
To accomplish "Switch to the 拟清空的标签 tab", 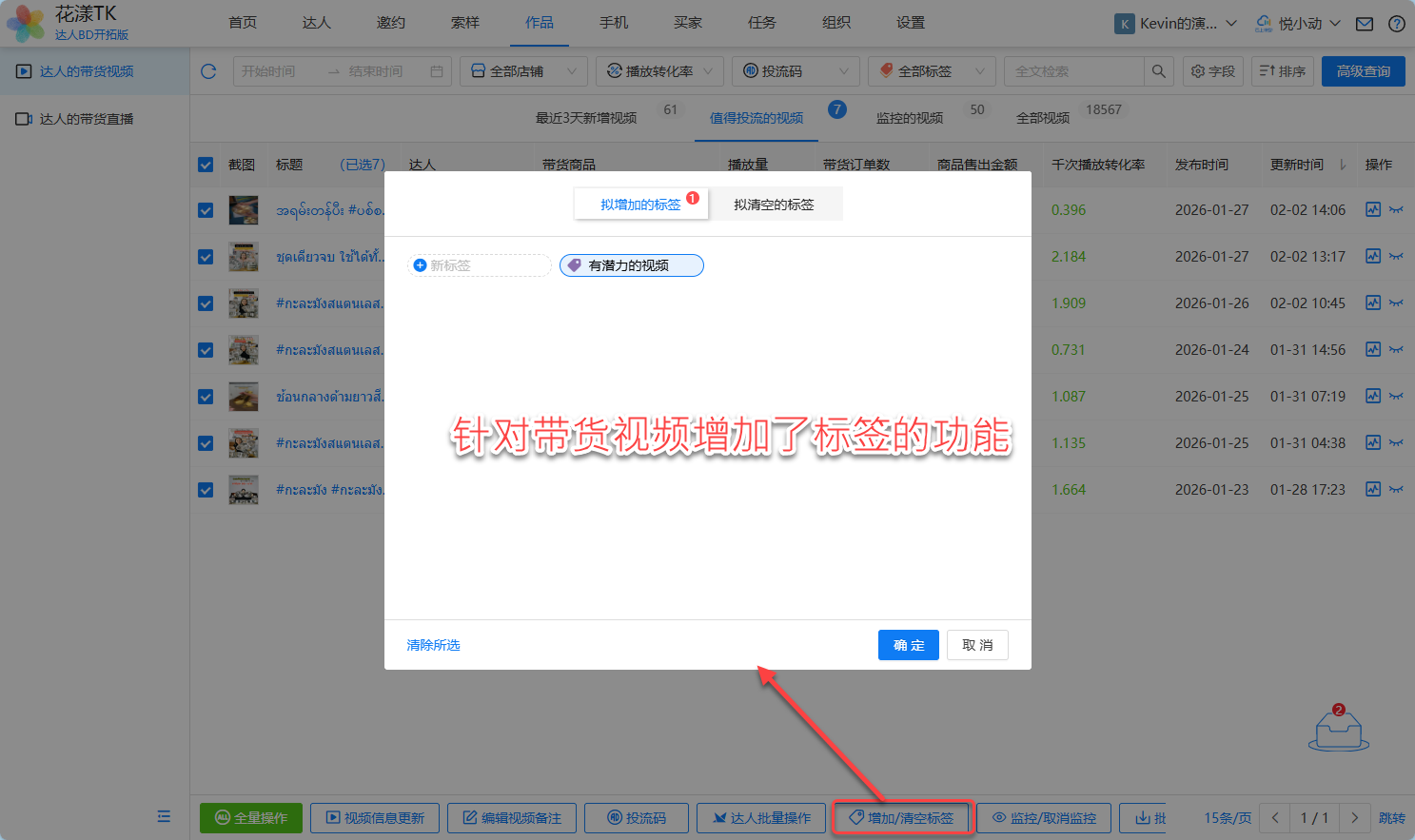I will click(x=774, y=205).
